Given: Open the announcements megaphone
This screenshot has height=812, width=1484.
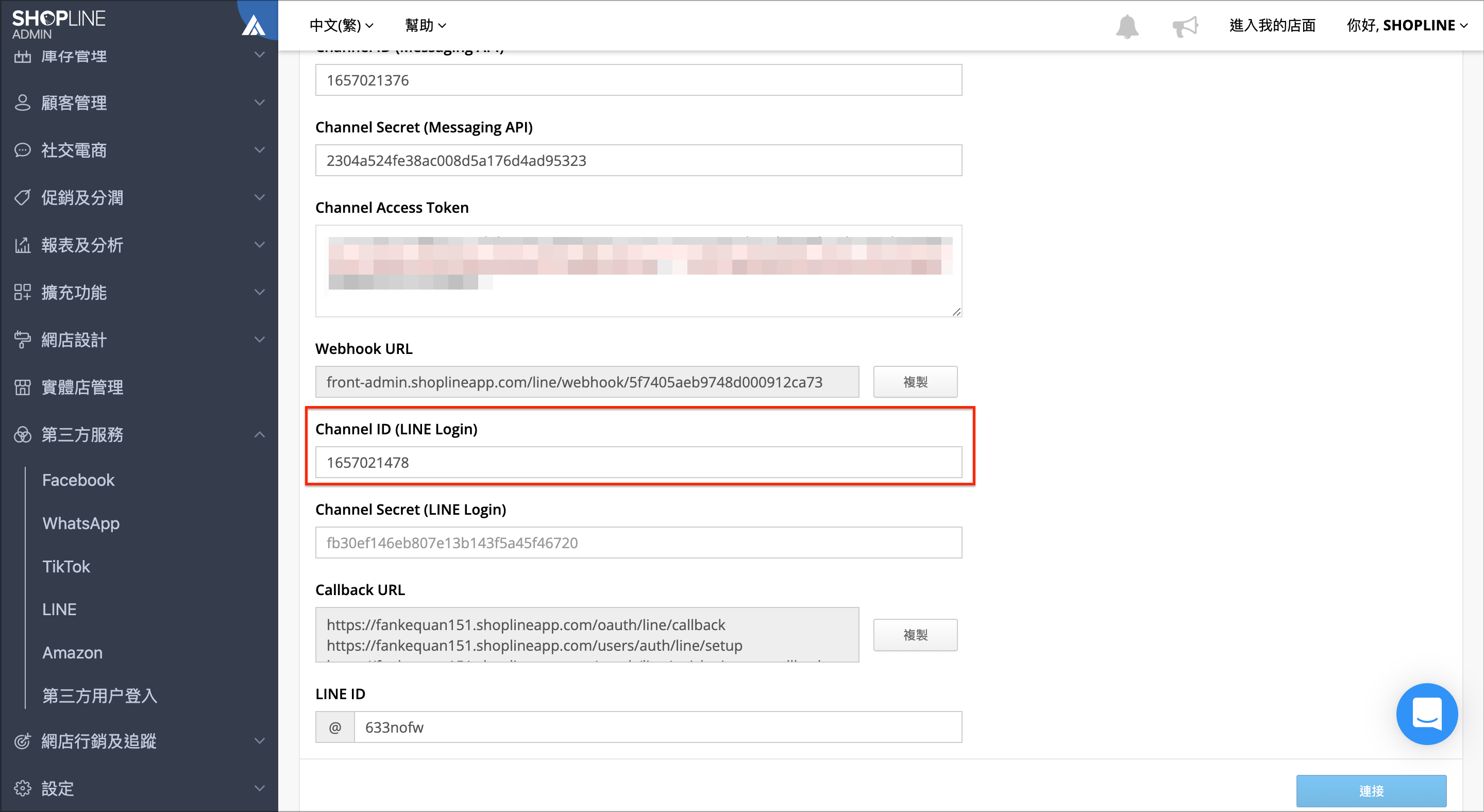Looking at the screenshot, I should [x=1185, y=26].
